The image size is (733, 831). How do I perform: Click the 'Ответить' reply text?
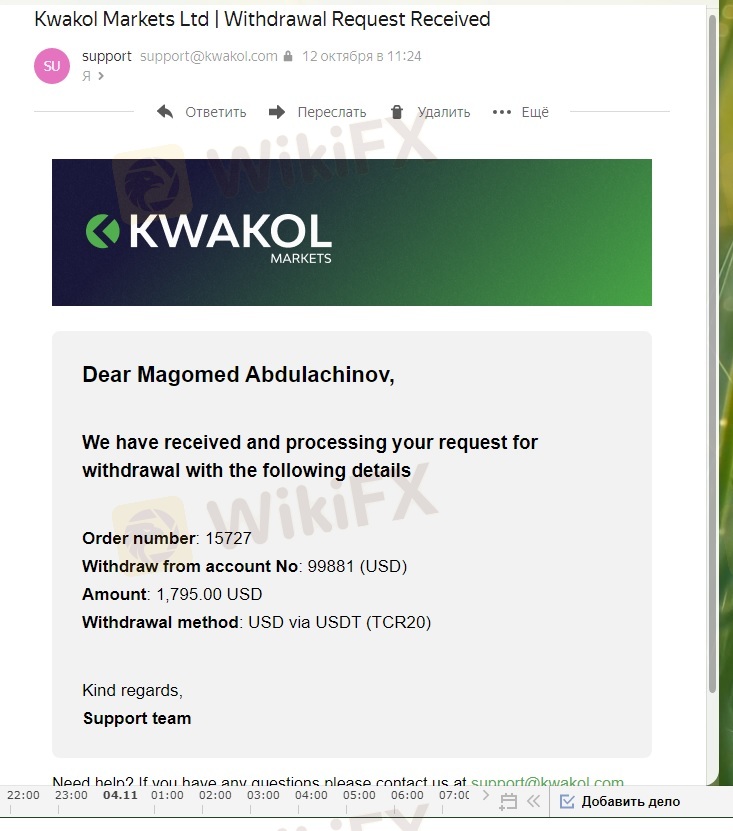point(216,112)
